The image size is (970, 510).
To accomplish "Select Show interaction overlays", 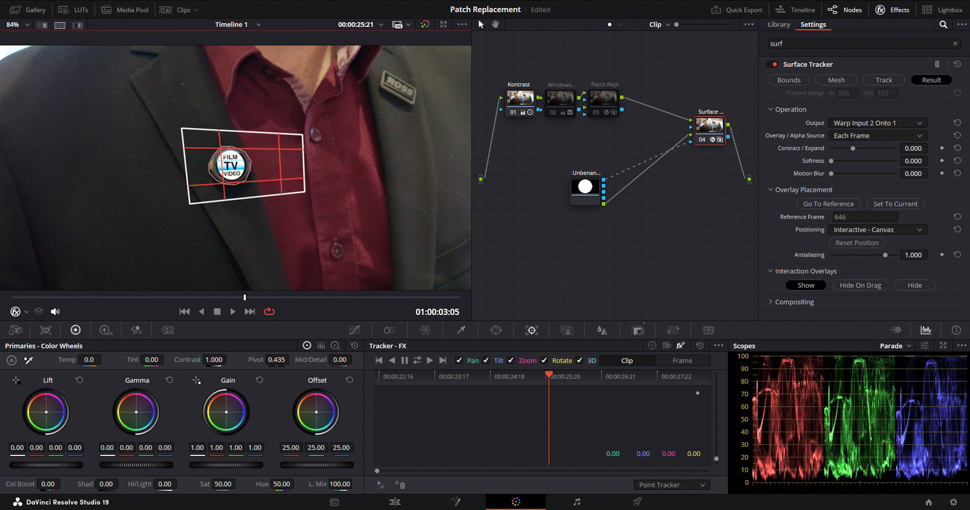I will point(806,285).
